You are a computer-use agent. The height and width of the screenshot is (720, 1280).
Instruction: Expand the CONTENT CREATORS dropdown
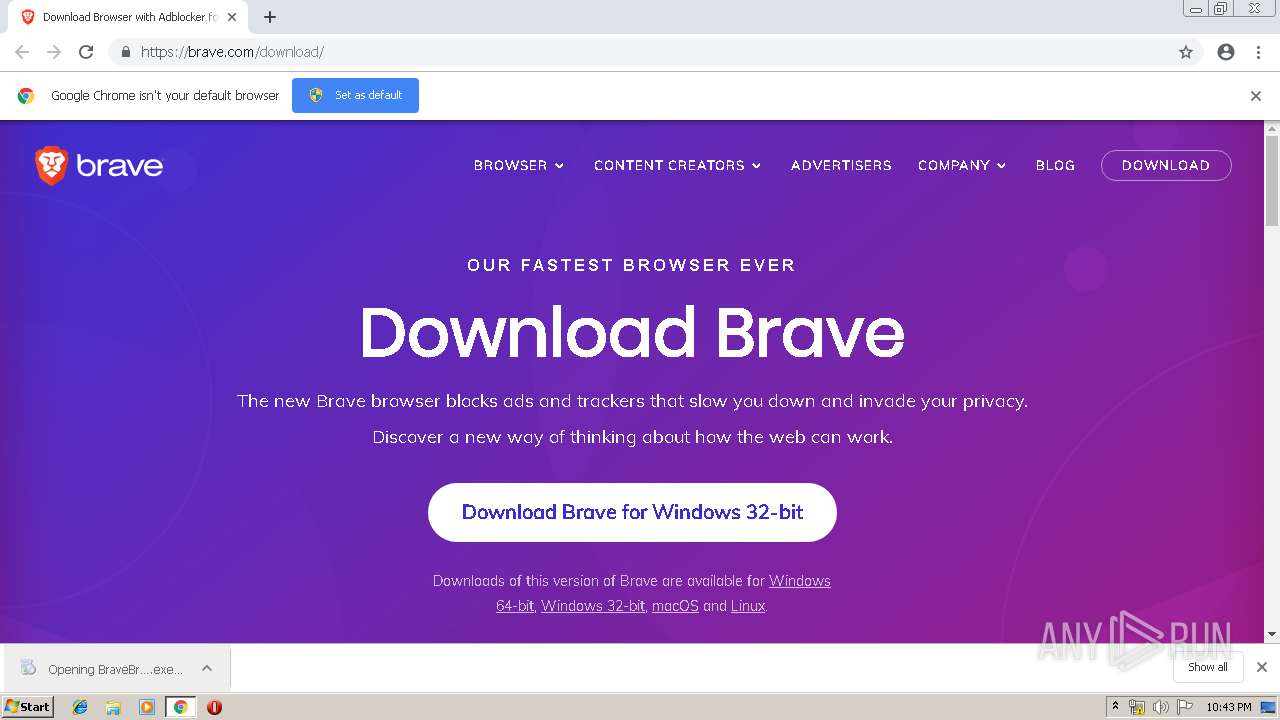tap(678, 165)
